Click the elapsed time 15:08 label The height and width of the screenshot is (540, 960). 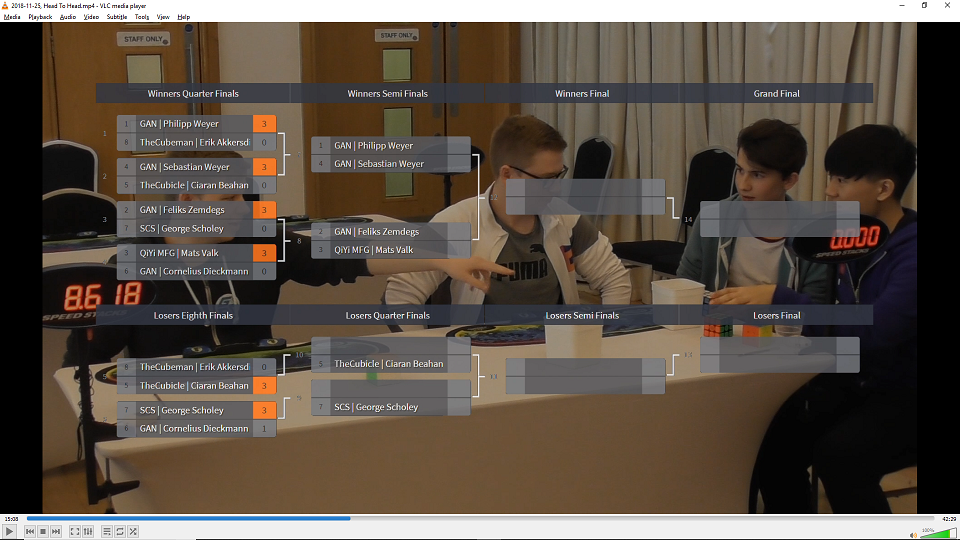[12, 519]
